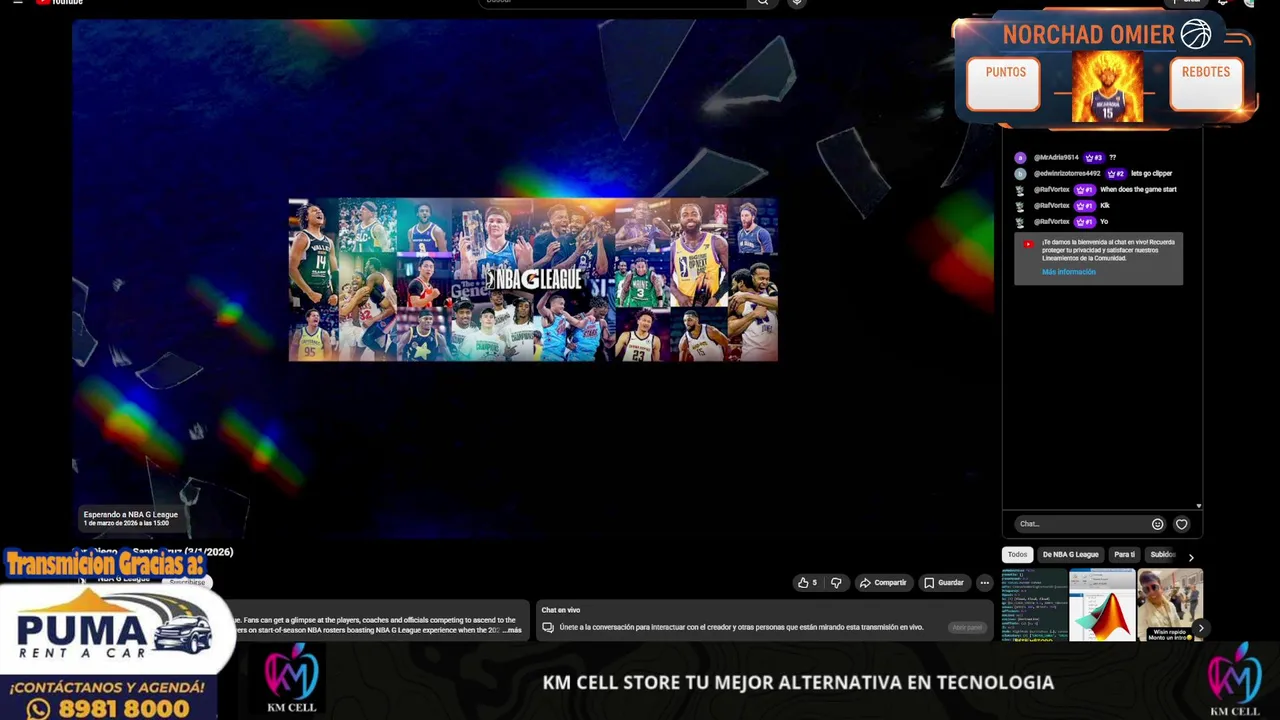Viewport: 1280px width, 720px height.
Task: Click @MrAdria9514 username in chat
Action: click(1056, 158)
